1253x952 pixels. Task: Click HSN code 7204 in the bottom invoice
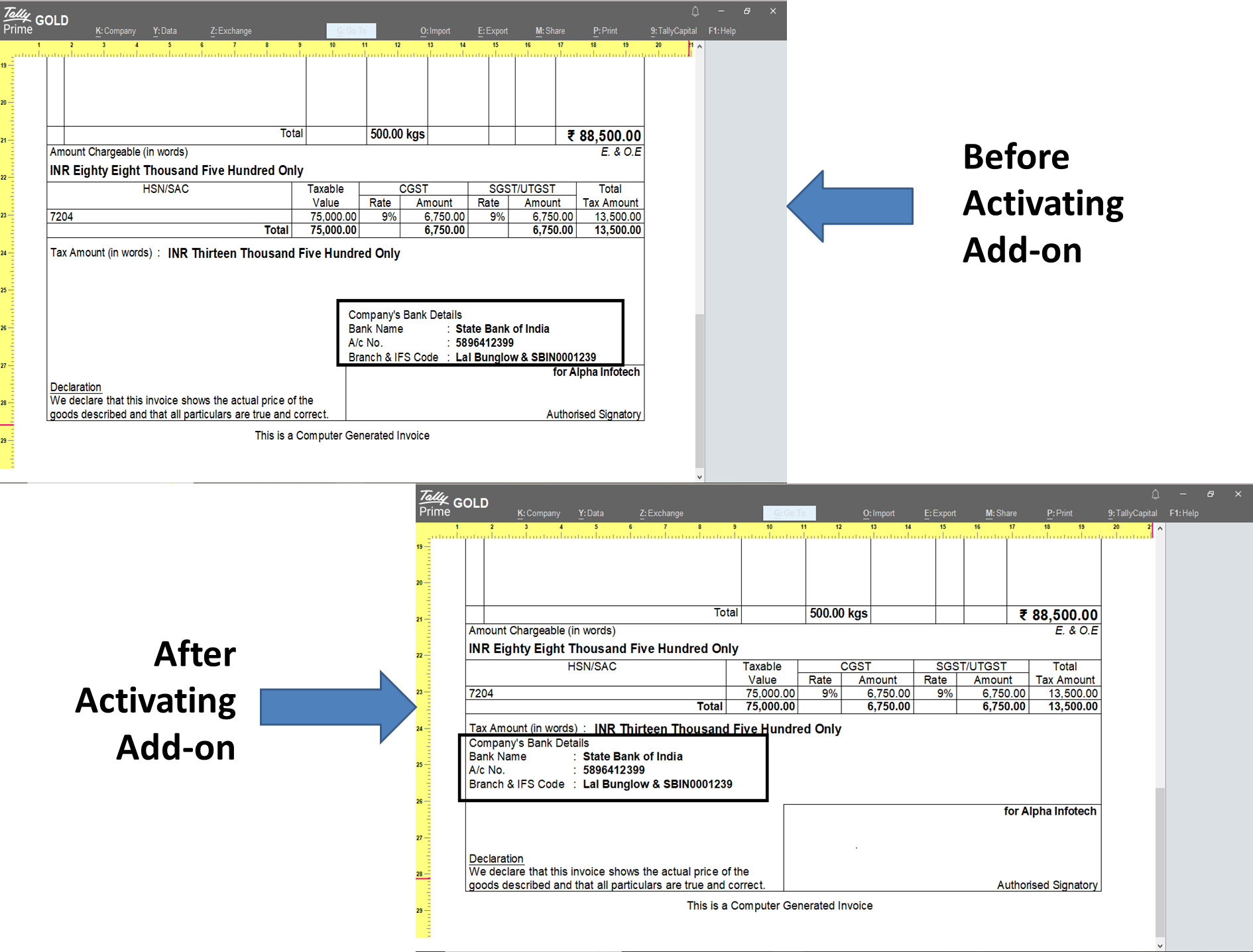pos(481,693)
